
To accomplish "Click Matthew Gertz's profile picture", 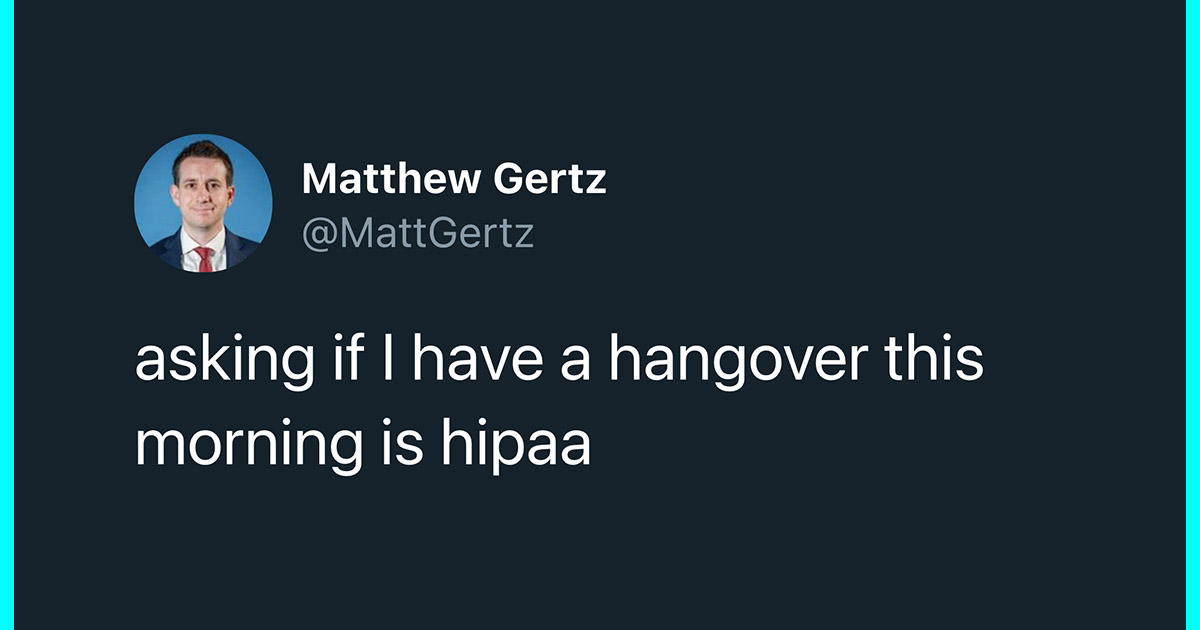I will (203, 203).
